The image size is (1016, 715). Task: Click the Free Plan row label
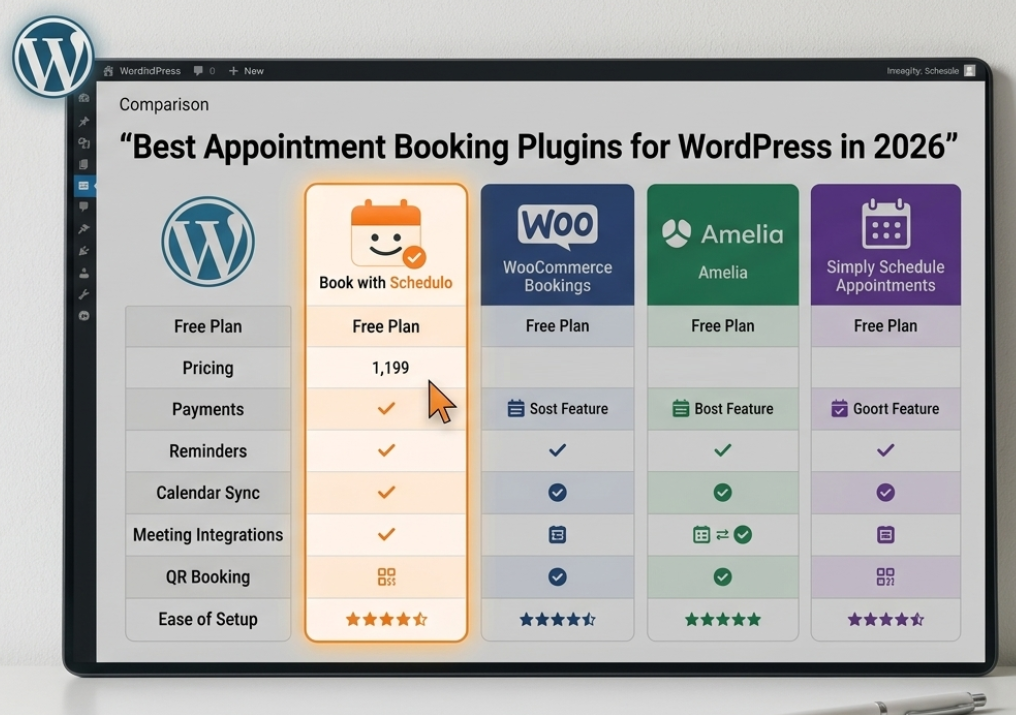click(x=208, y=326)
